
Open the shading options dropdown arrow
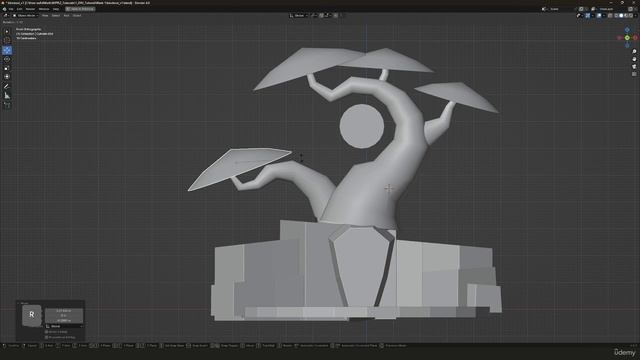pyautogui.click(x=636, y=16)
